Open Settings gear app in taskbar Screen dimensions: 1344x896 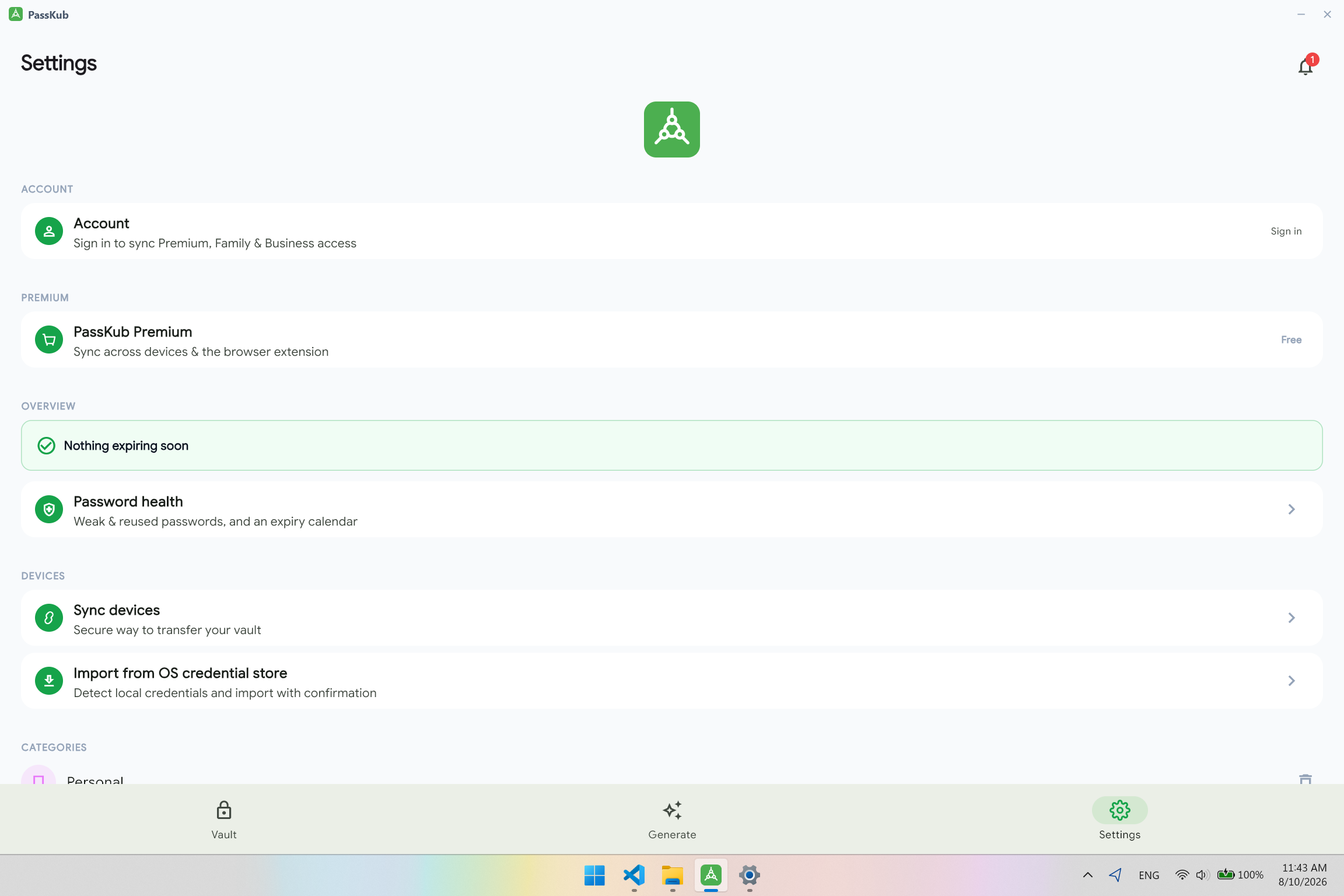coord(750,875)
